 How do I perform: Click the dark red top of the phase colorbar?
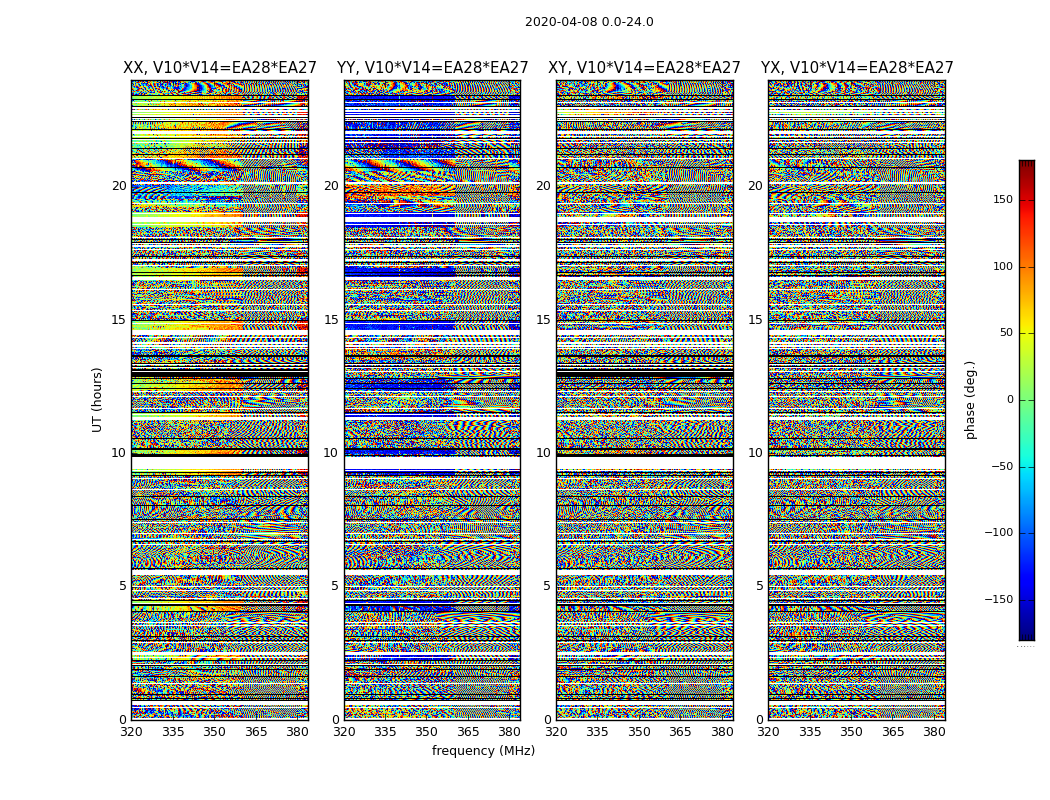pyautogui.click(x=1026, y=165)
